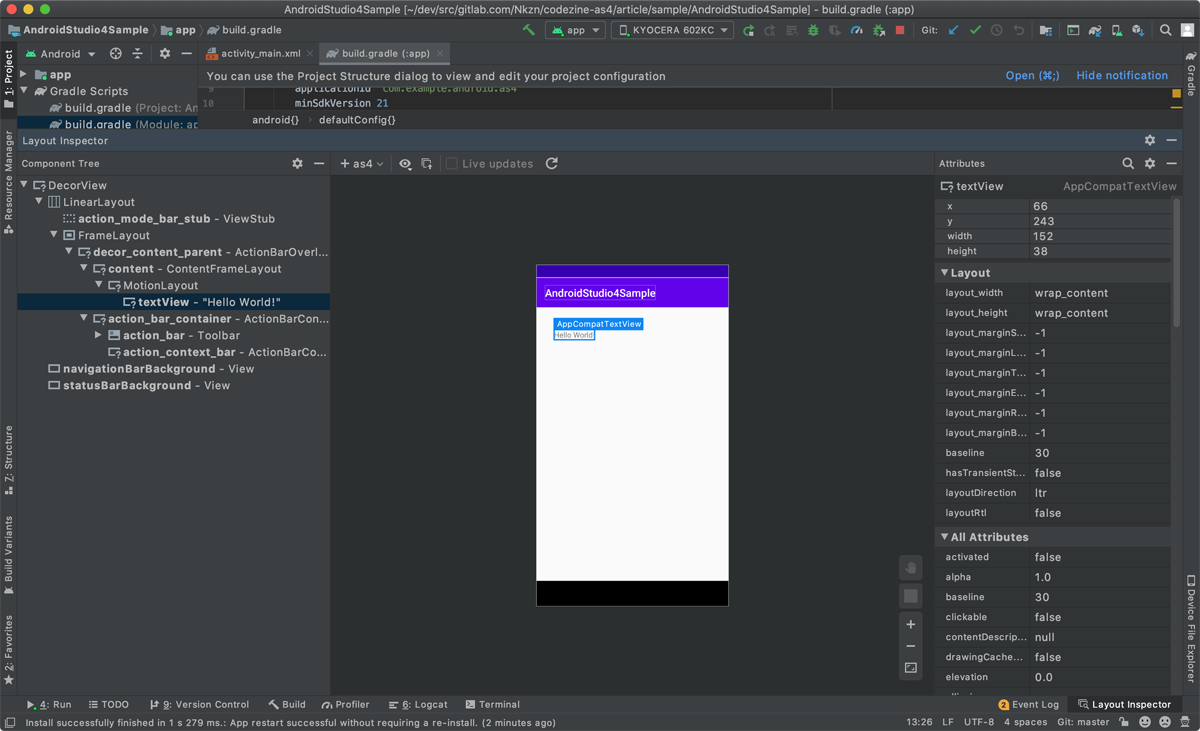Open the Device File Explorer side panel
Viewport: 1200px width, 731px height.
(x=1191, y=628)
